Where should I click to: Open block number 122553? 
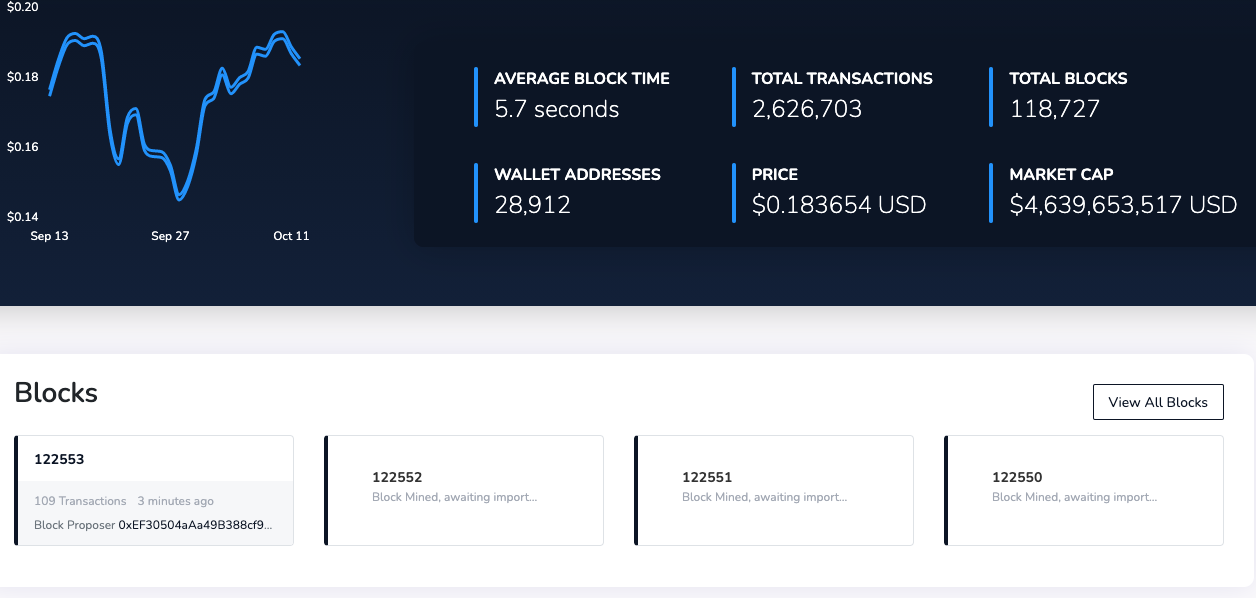tap(59, 460)
